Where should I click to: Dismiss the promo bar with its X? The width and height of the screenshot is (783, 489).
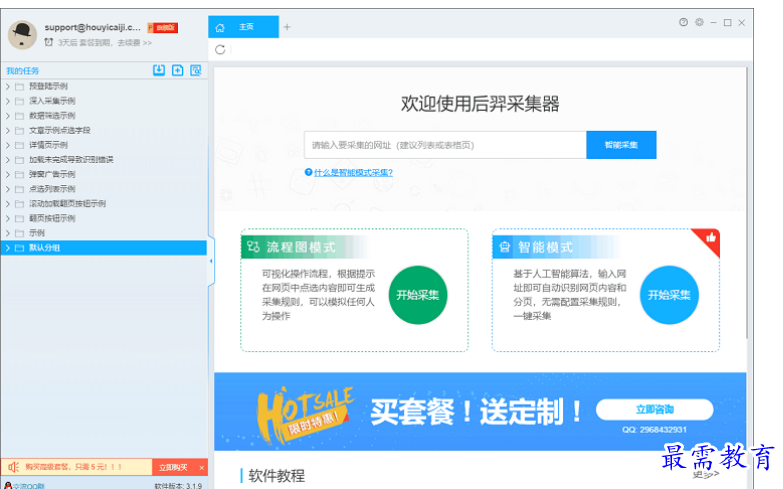pyautogui.click(x=202, y=468)
